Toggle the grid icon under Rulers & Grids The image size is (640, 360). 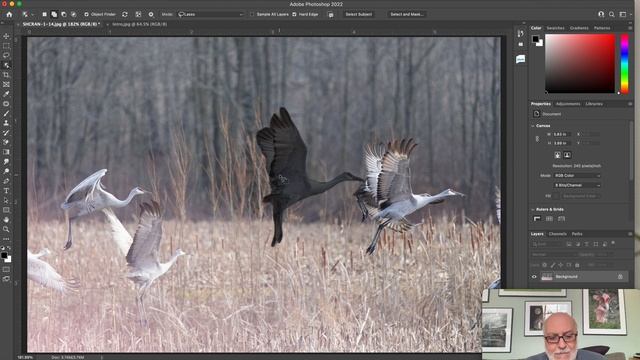click(549, 219)
